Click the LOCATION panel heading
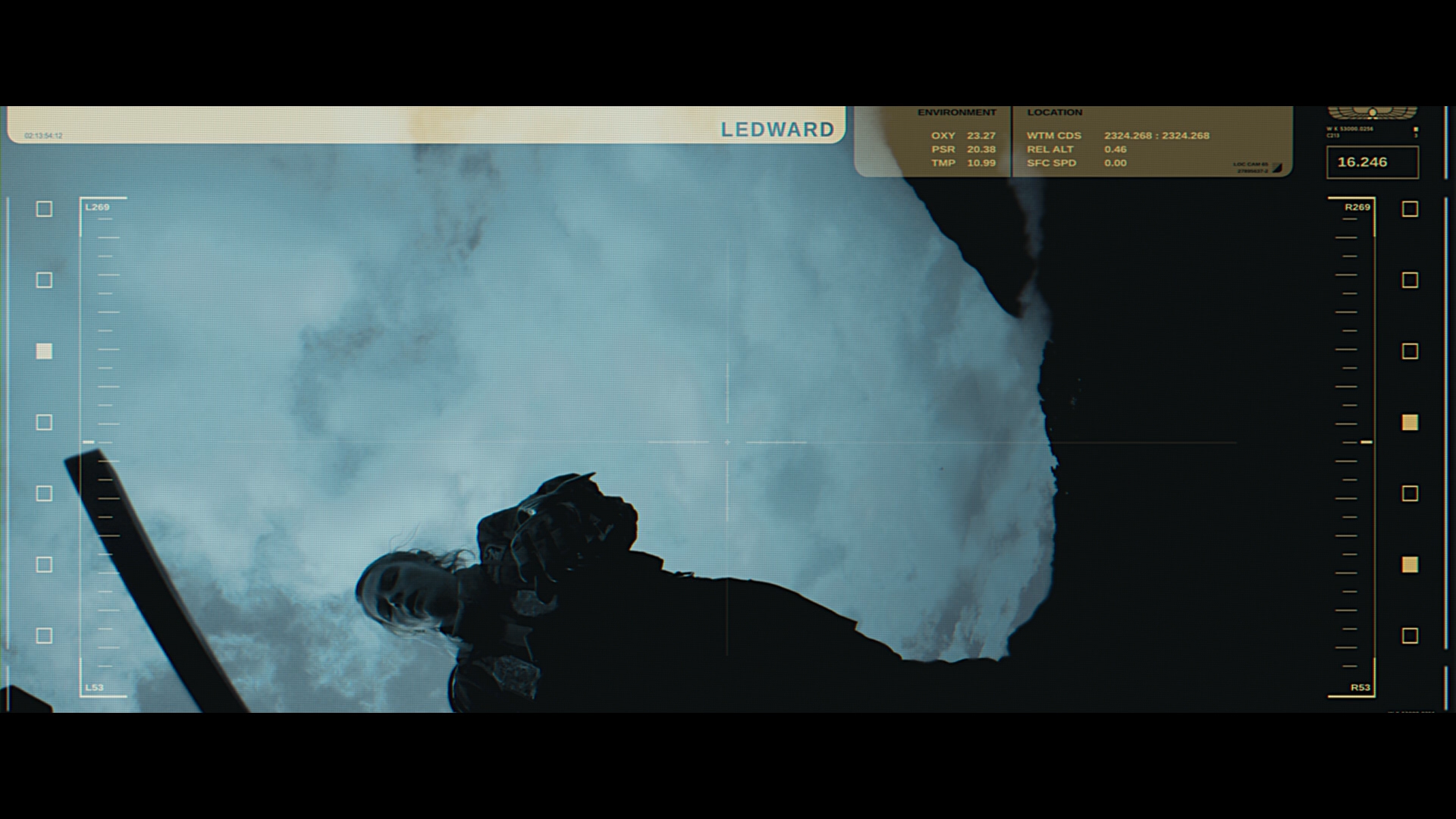Image resolution: width=1456 pixels, height=819 pixels. pyautogui.click(x=1055, y=112)
